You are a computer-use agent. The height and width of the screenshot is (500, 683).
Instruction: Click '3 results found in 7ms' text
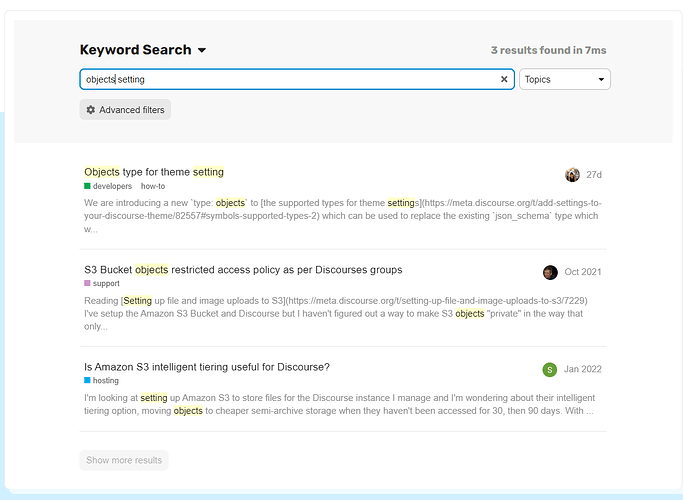[548, 50]
